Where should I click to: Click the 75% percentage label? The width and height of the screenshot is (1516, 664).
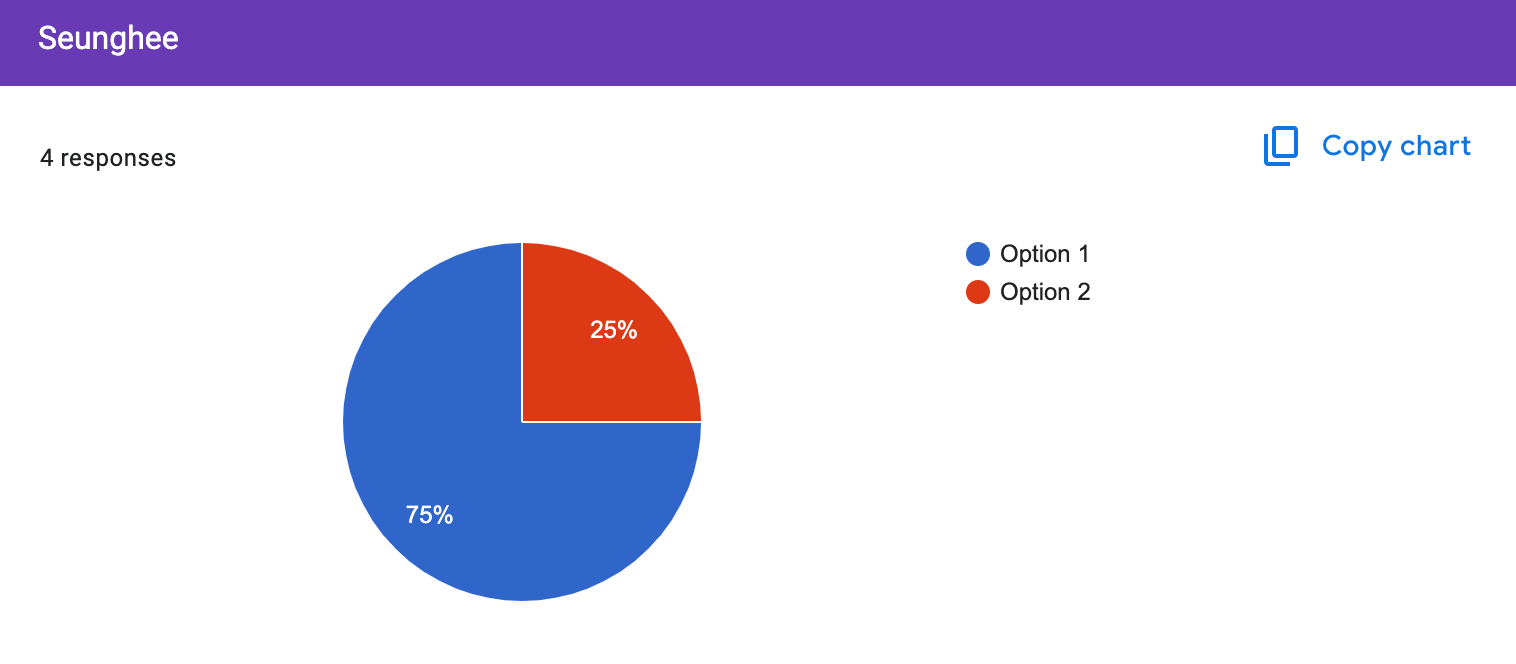pos(429,515)
